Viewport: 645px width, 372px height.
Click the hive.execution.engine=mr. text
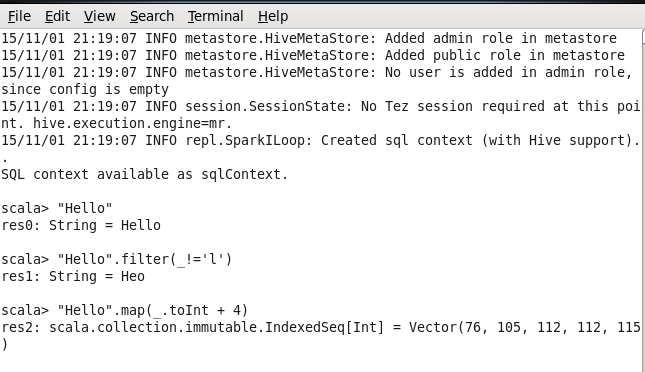click(x=132, y=123)
